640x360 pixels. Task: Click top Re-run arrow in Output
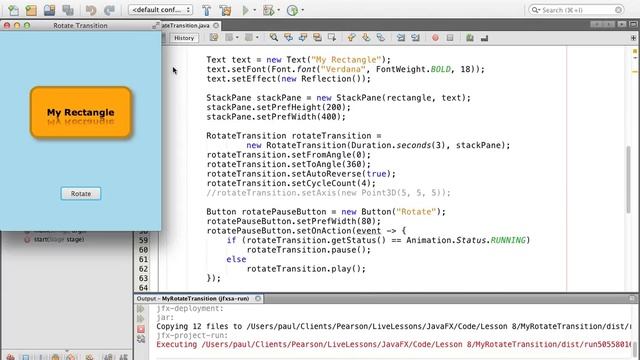point(141,309)
